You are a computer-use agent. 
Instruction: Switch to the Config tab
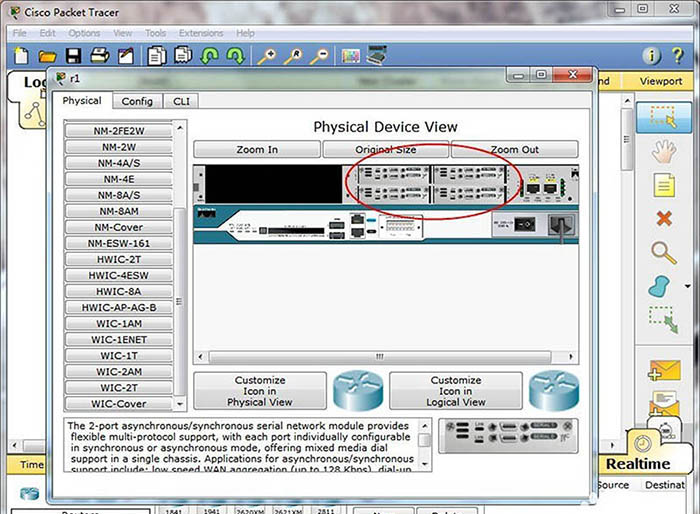[x=137, y=101]
